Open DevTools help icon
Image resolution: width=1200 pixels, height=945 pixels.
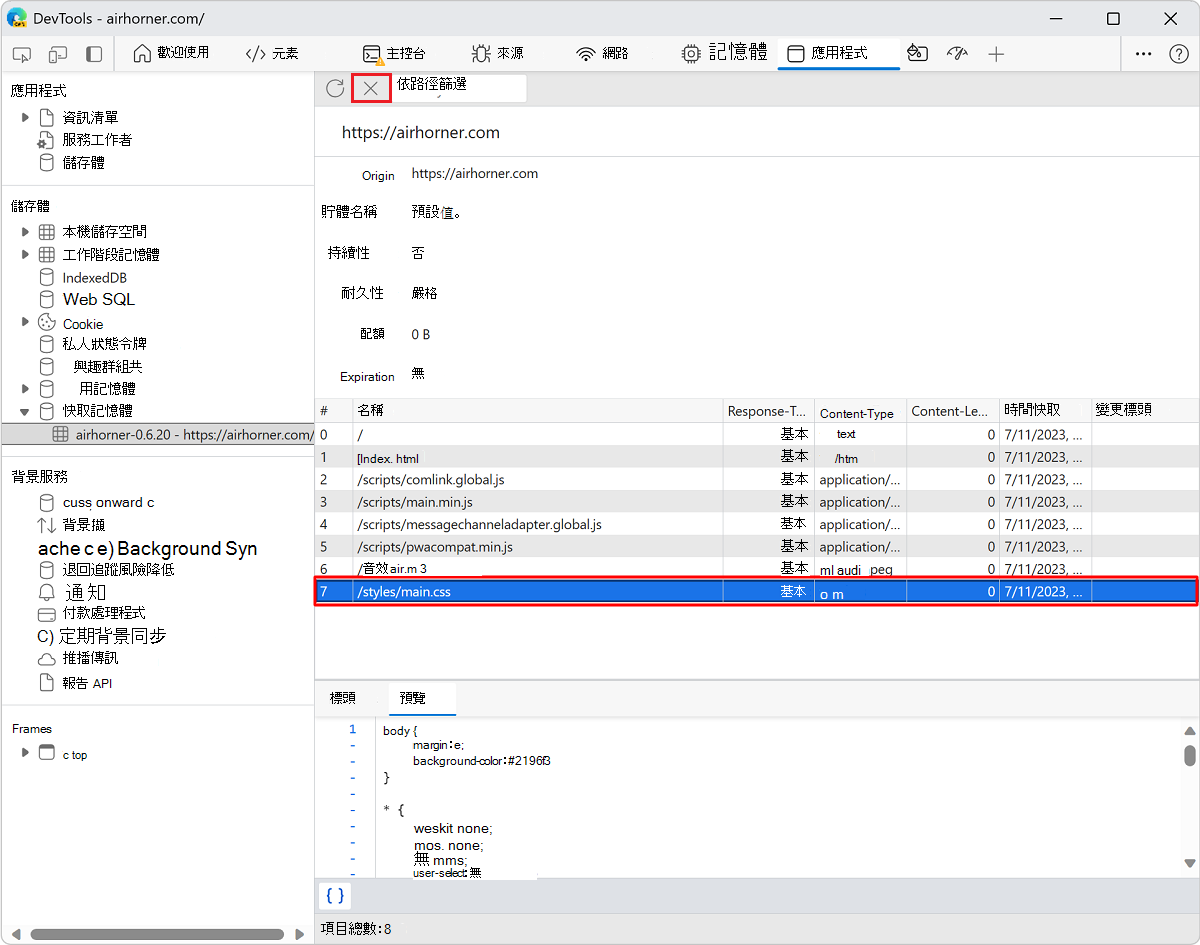point(1178,54)
